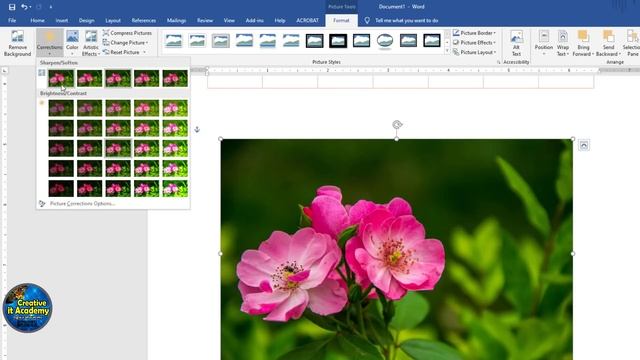Click the Alt Text button
The width and height of the screenshot is (640, 360).
click(x=516, y=43)
